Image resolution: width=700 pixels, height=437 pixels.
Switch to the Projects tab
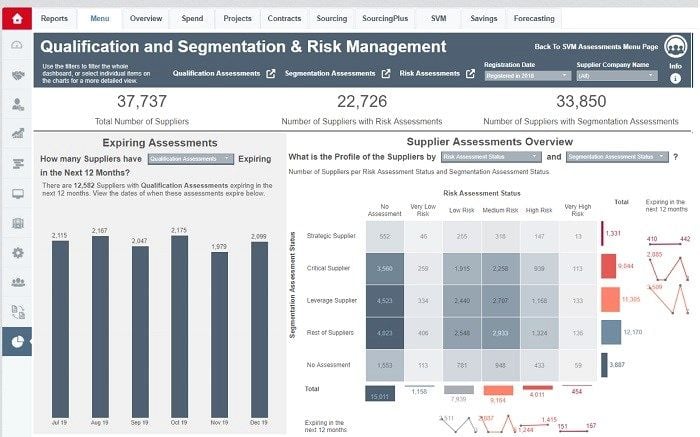pos(238,18)
